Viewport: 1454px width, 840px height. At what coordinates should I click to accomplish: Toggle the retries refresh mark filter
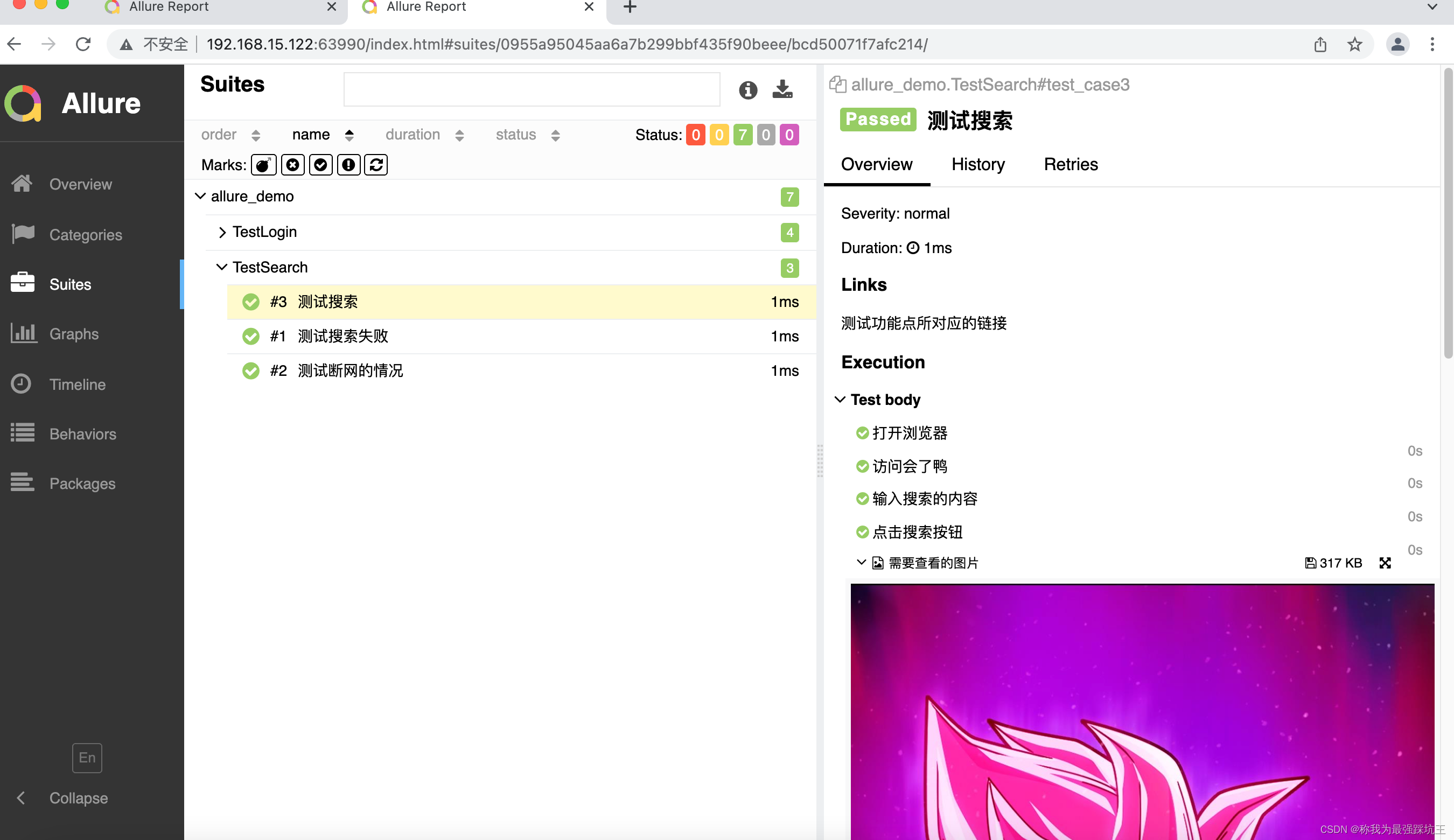pos(376,164)
